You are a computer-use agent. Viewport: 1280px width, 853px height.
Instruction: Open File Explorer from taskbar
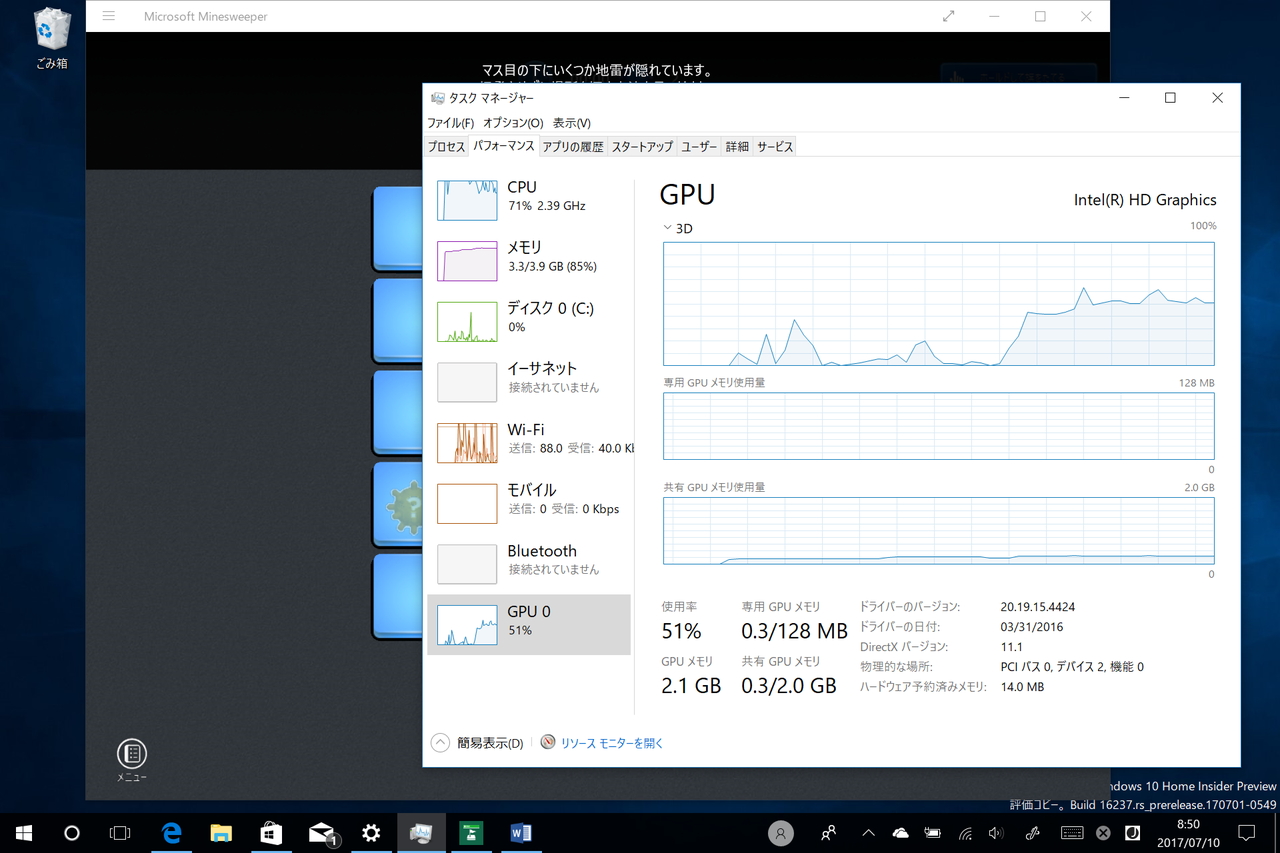click(221, 833)
